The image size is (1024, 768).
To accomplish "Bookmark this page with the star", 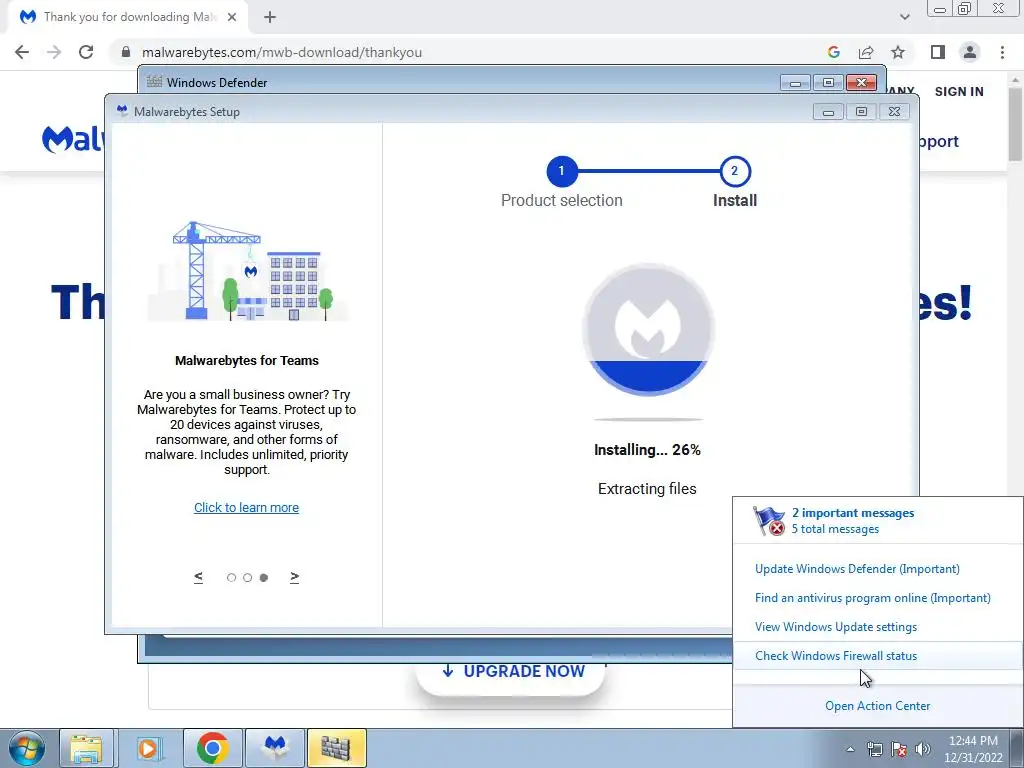I will 898,52.
